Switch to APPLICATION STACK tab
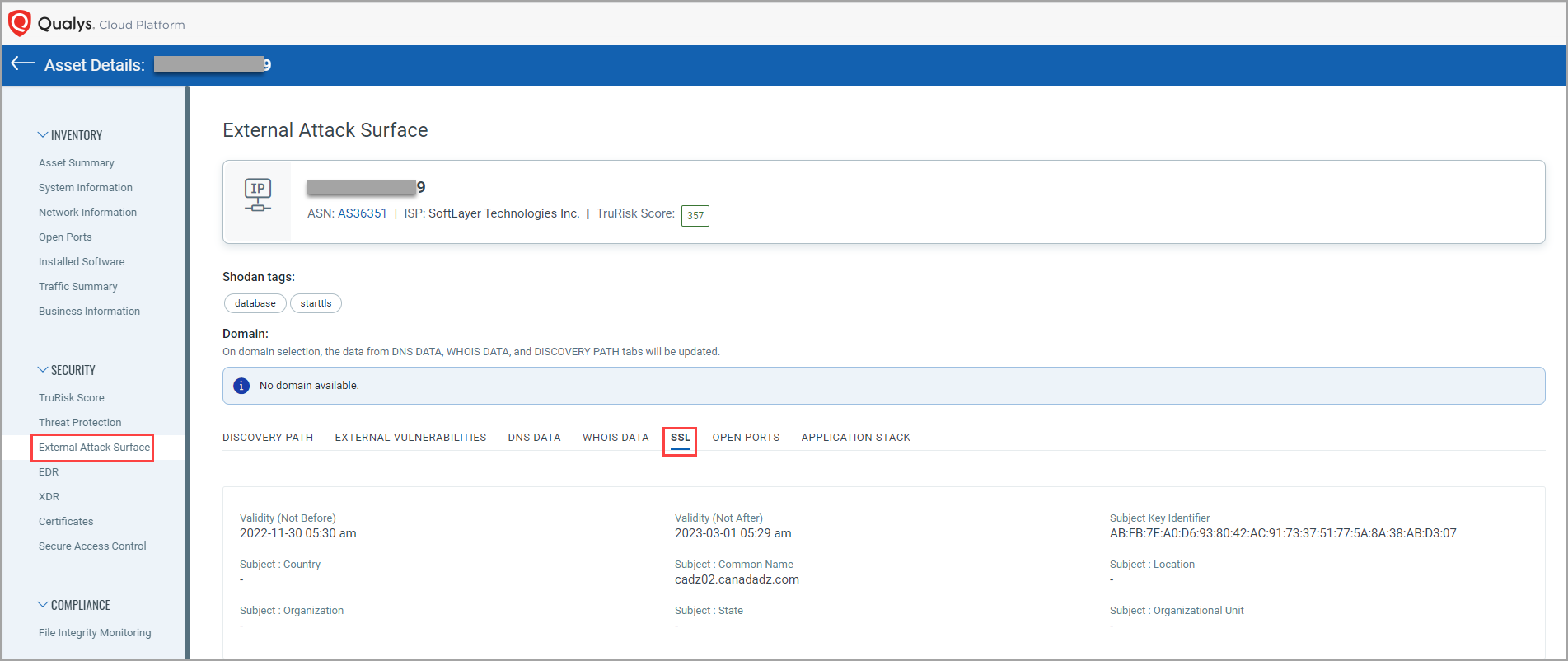This screenshot has height=661, width=1568. pos(856,438)
